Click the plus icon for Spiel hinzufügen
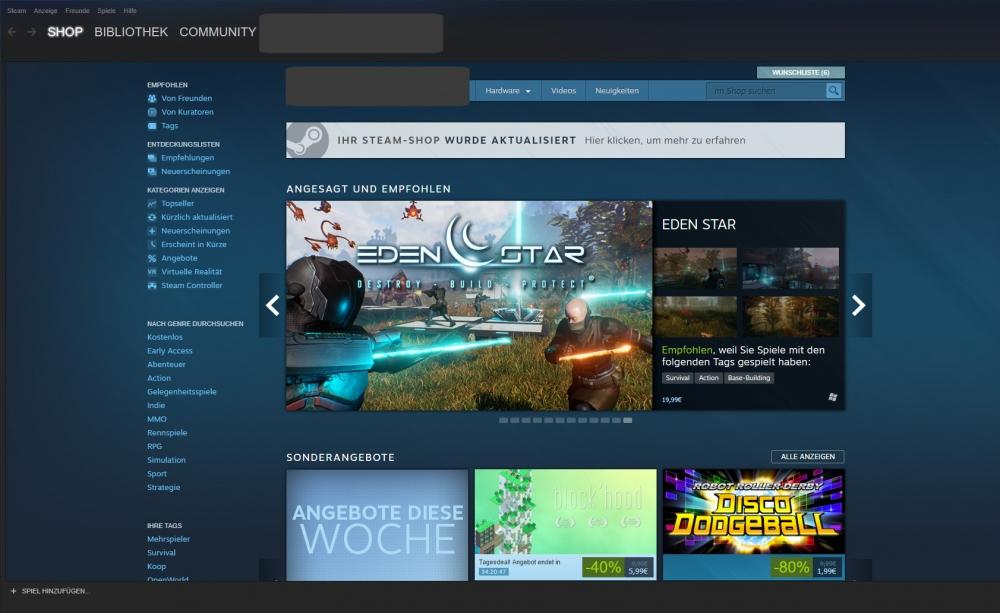 (x=13, y=591)
